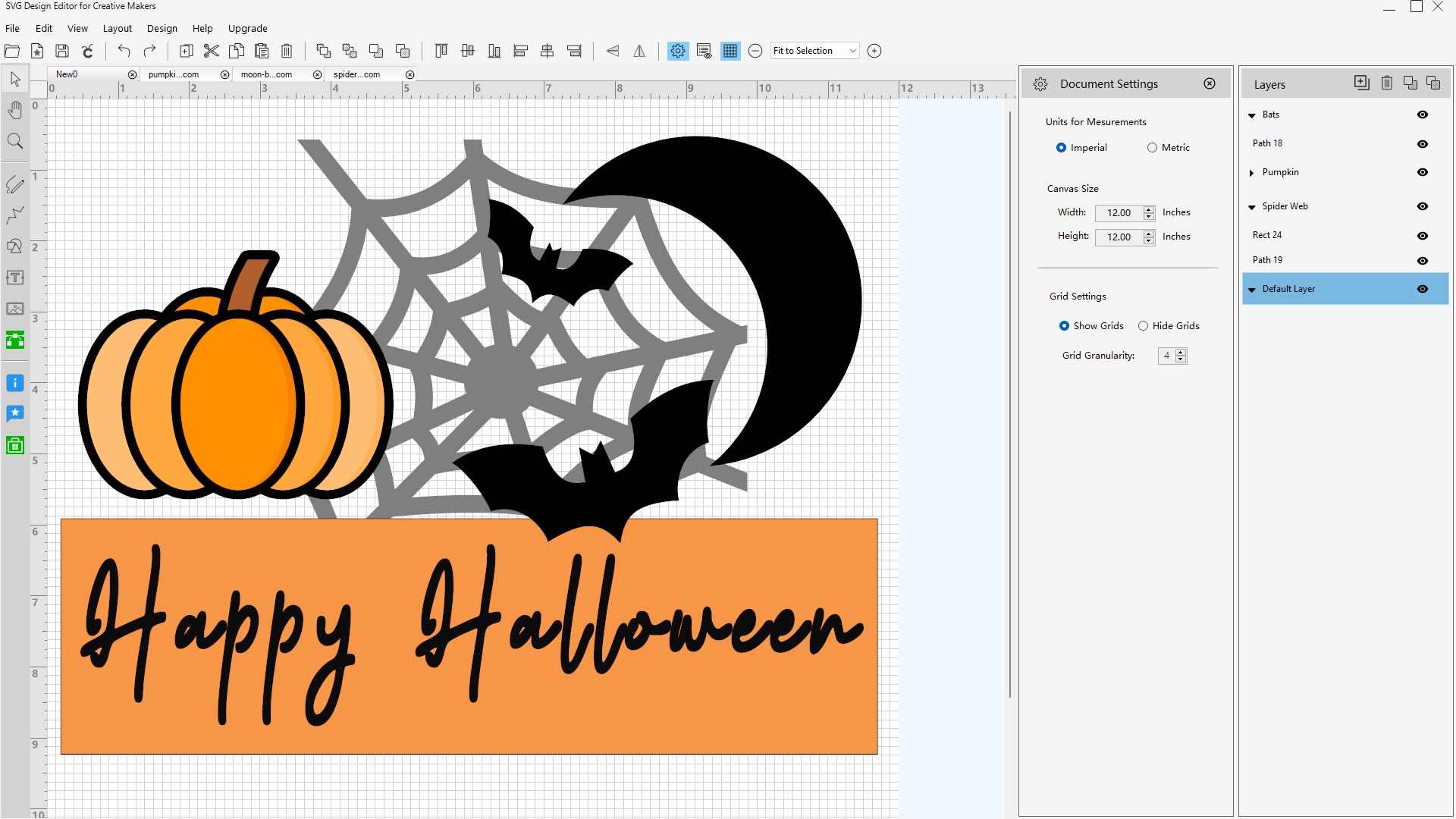Close the Document Settings panel
The width and height of the screenshot is (1456, 819).
click(x=1210, y=83)
